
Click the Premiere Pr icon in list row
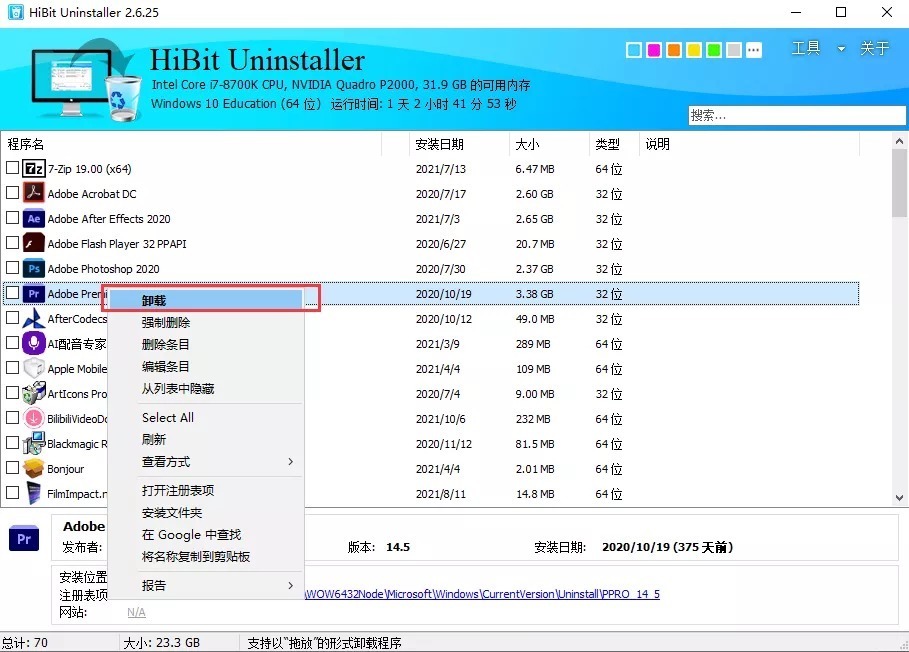(x=34, y=294)
